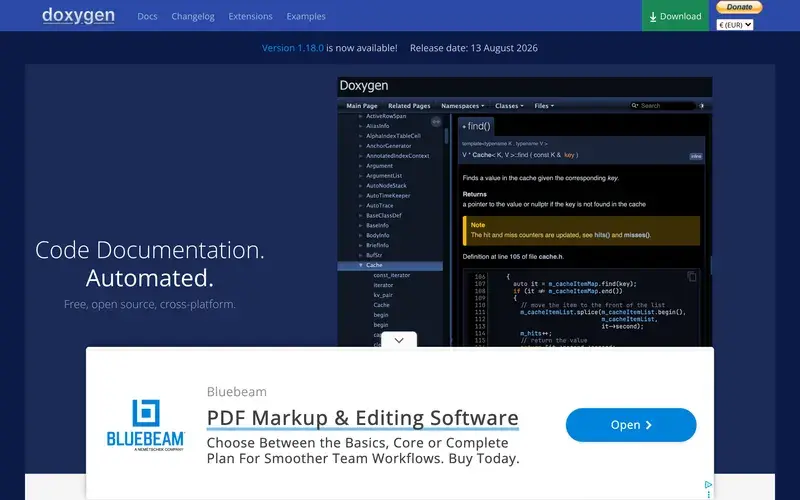
Task: Open the Changelog page
Action: tap(193, 16)
